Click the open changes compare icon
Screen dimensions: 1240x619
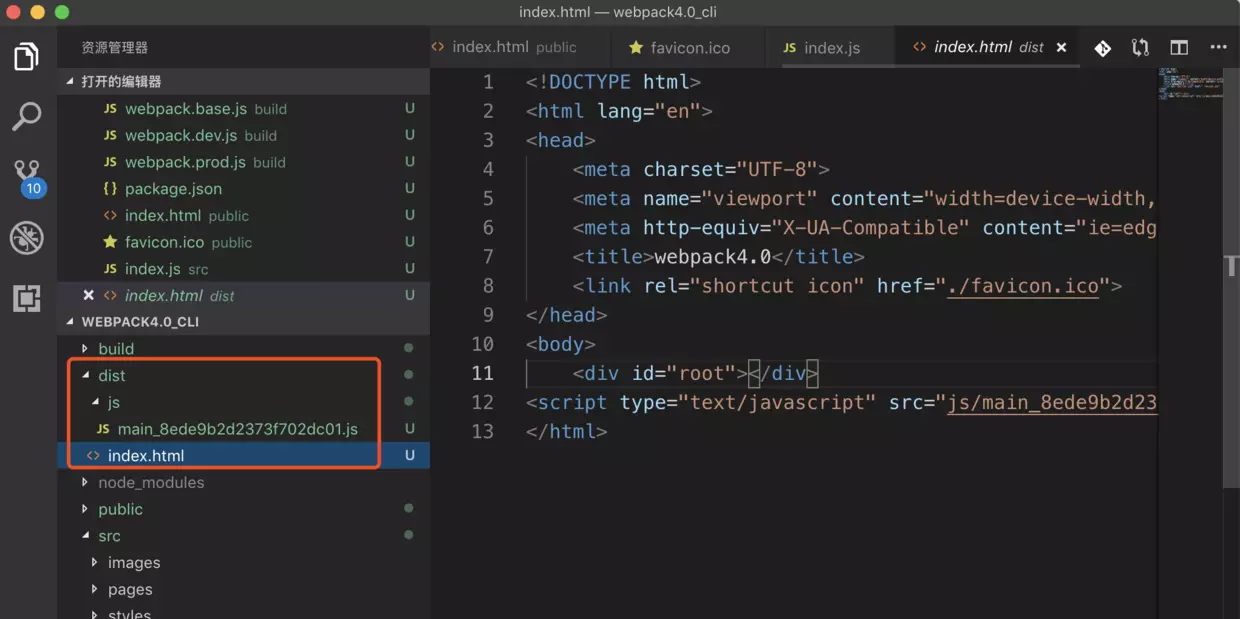pyautogui.click(x=1140, y=48)
